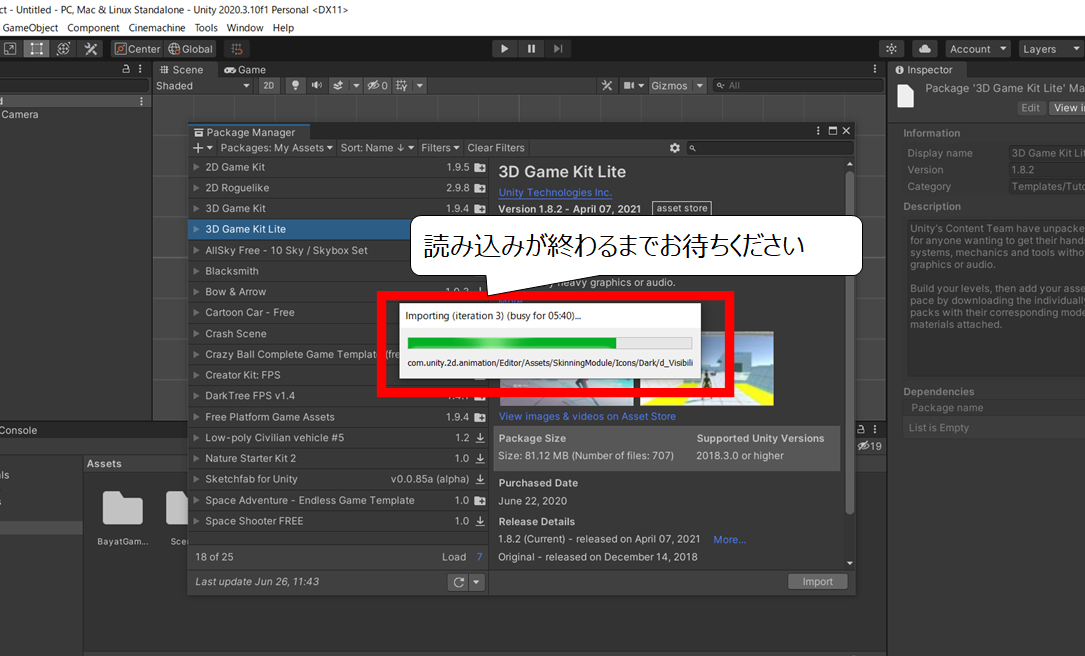
Task: Open the Tools menu
Action: click(206, 28)
